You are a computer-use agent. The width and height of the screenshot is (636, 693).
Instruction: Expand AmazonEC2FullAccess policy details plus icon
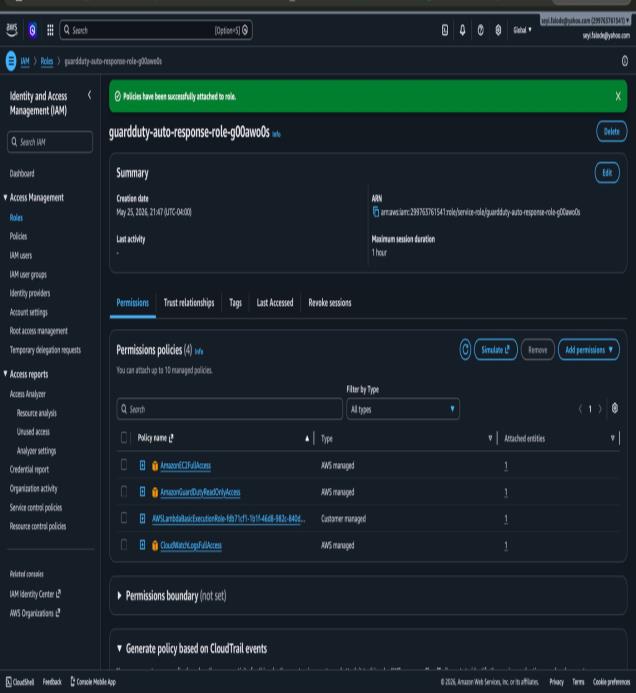tap(142, 465)
